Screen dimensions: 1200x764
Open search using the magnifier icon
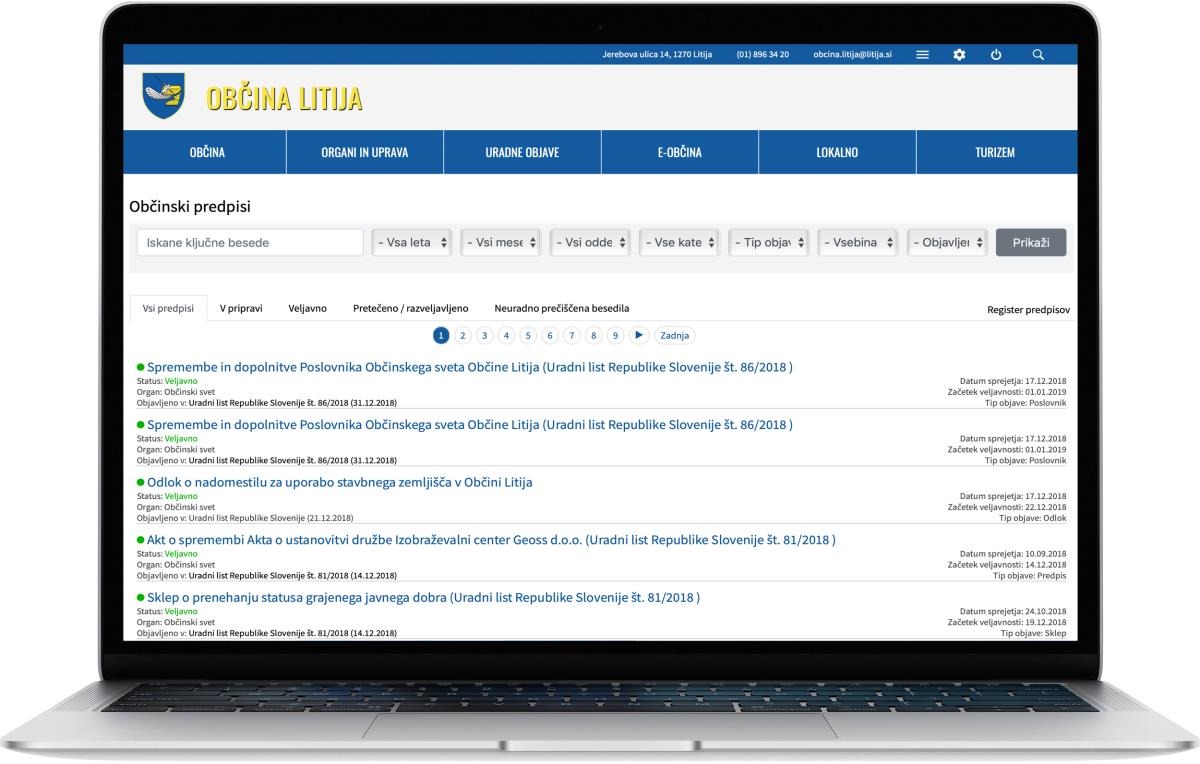(x=1038, y=54)
